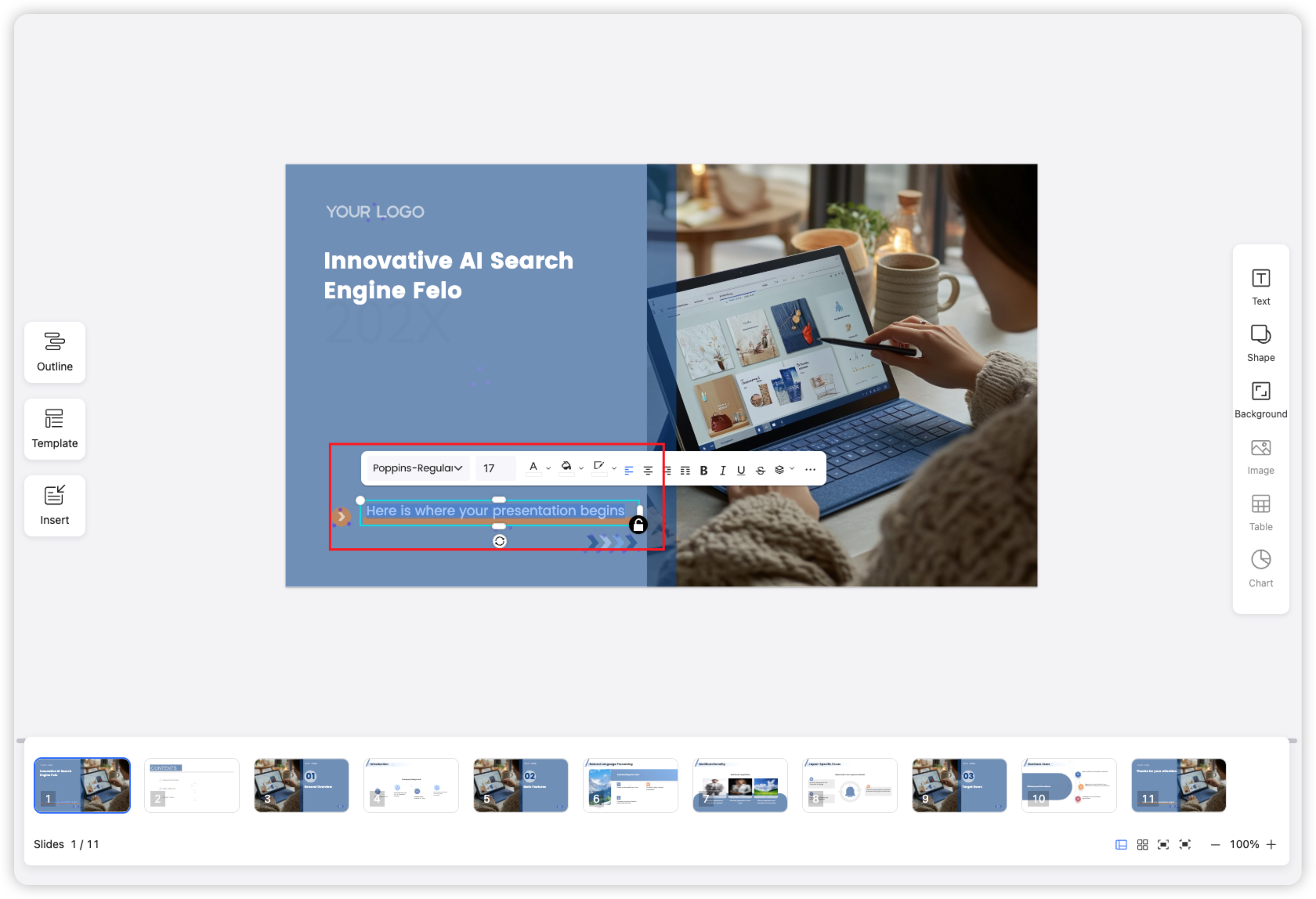Click the YOUR LOGO placeholder
The image size is (1316, 899).
point(375,211)
